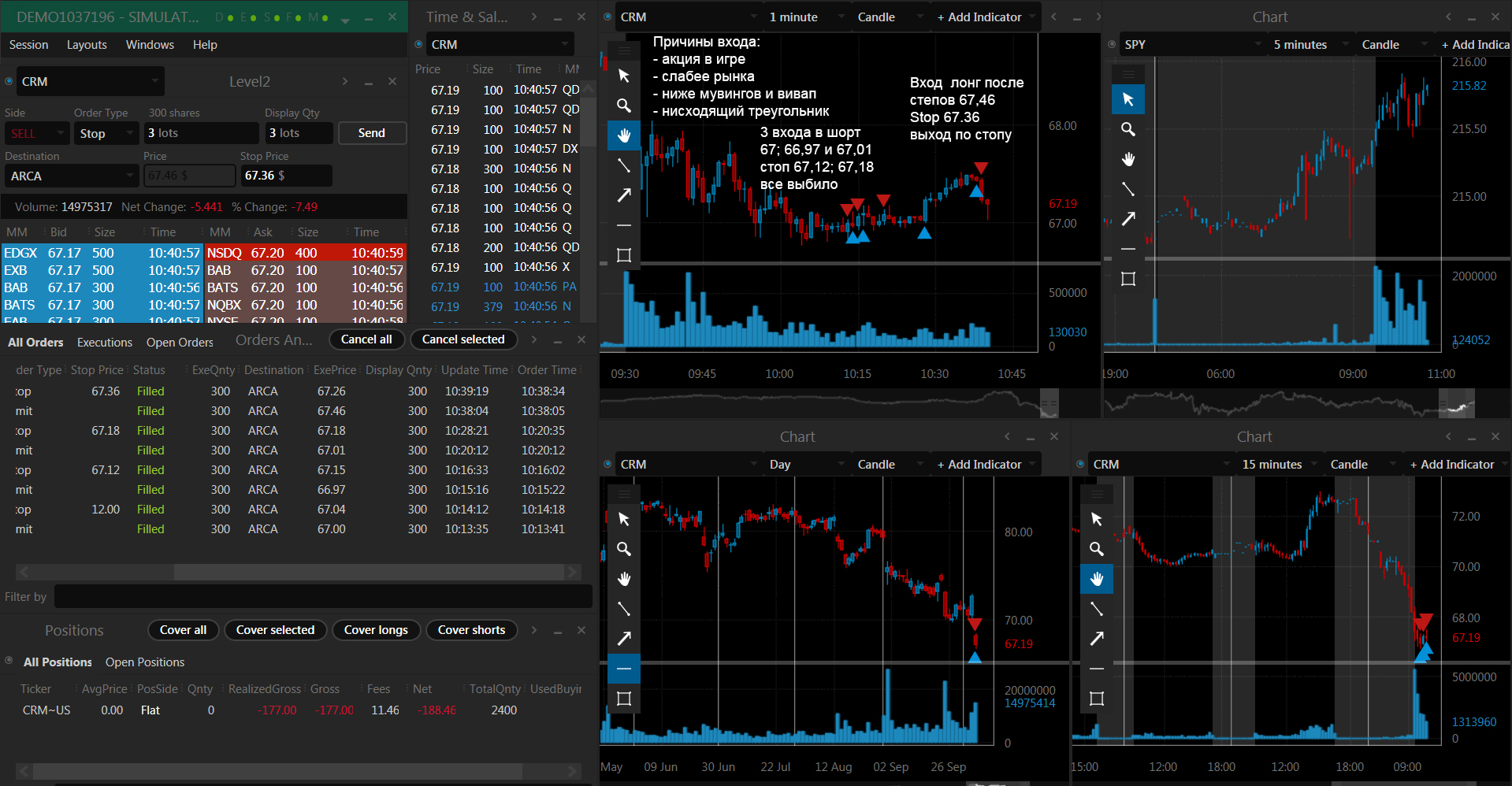The height and width of the screenshot is (786, 1512).
Task: Click 3 lots quantity field
Action: point(201,133)
